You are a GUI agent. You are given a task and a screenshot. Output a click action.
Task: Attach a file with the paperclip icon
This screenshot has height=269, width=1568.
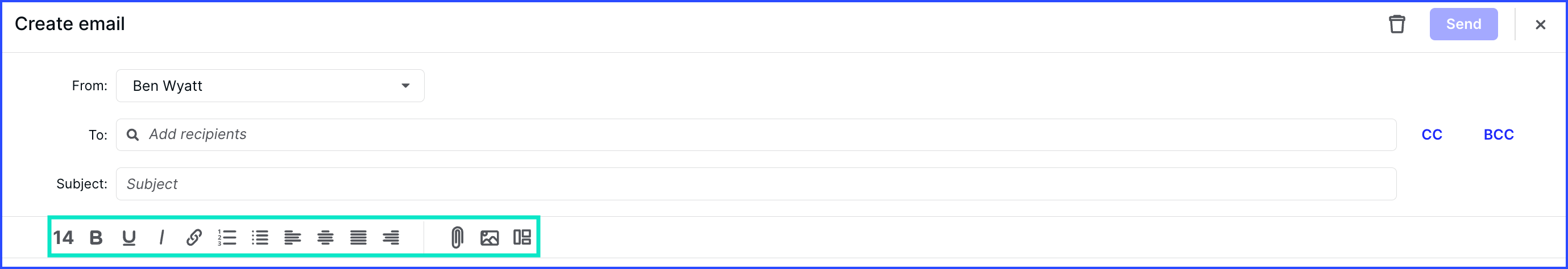coord(457,237)
